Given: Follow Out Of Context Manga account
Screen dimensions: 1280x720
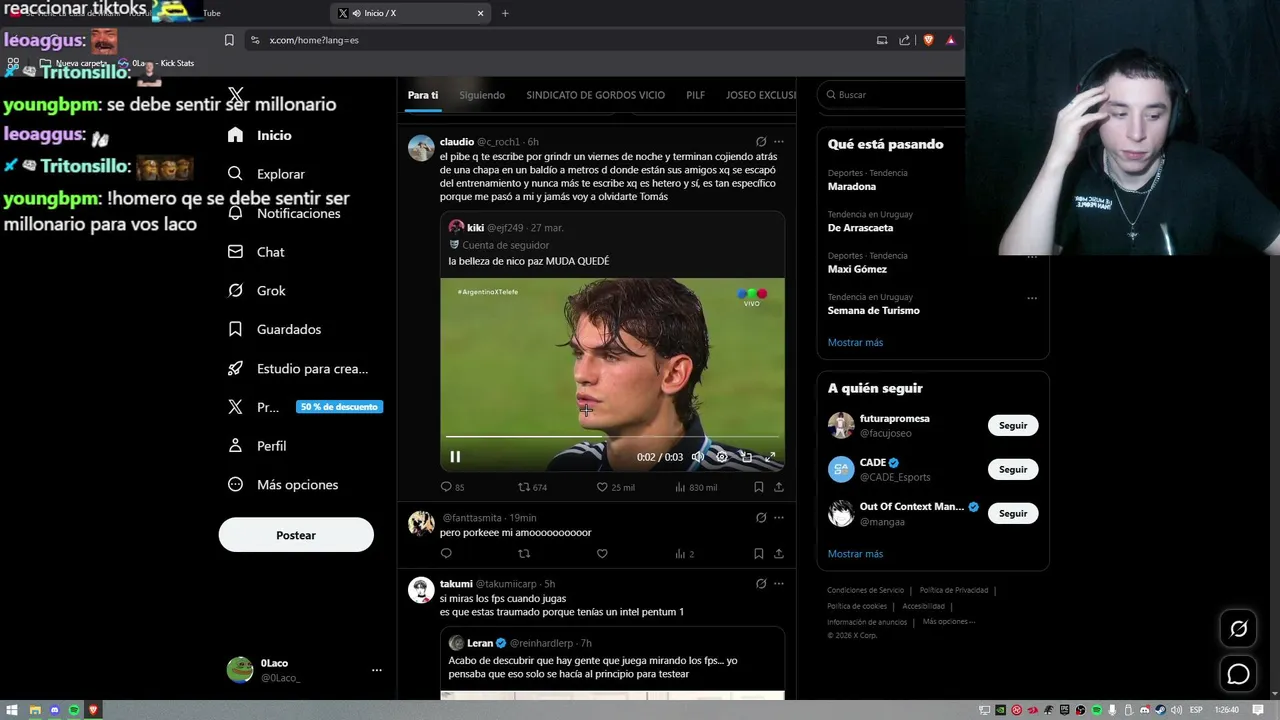Looking at the screenshot, I should pyautogui.click(x=1013, y=514).
